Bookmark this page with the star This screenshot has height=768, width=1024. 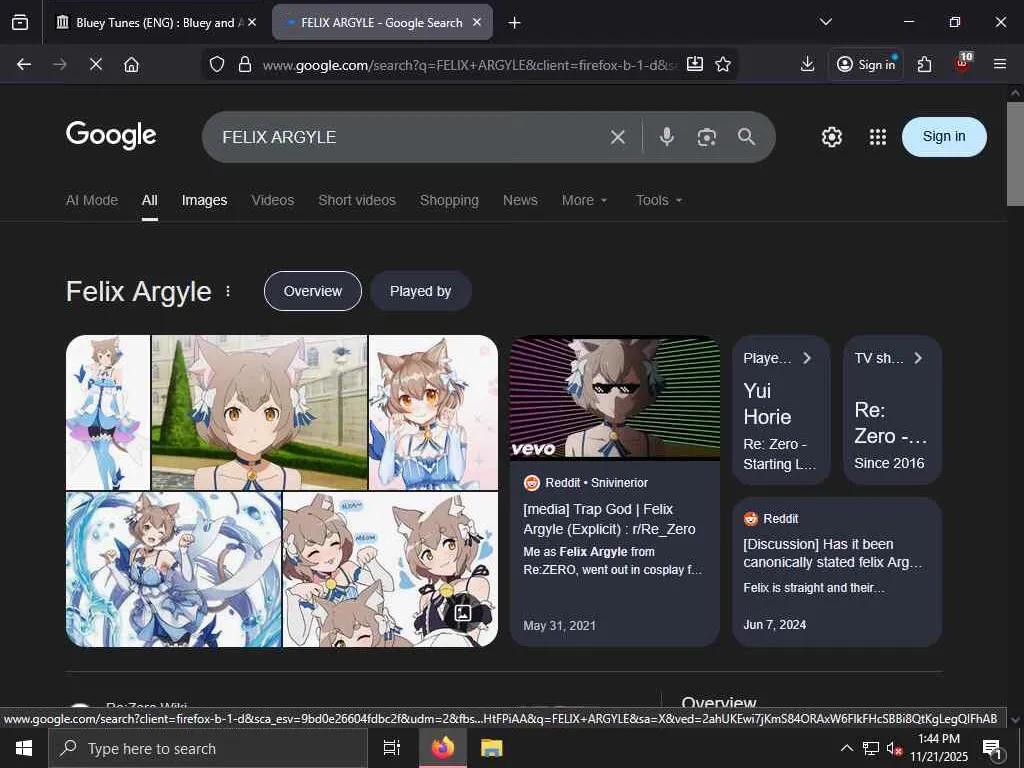point(722,64)
